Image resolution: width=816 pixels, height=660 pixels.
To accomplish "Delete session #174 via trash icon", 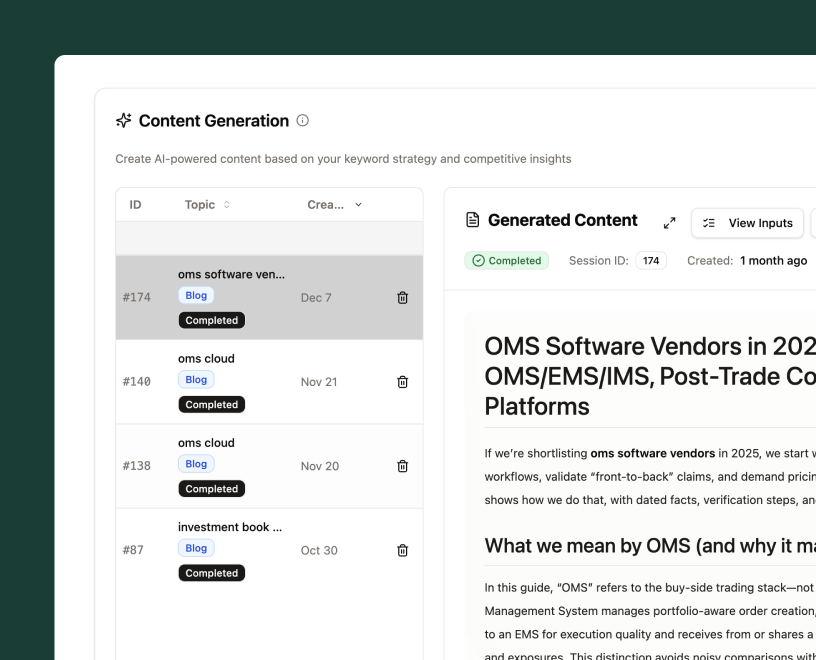I will 402,297.
